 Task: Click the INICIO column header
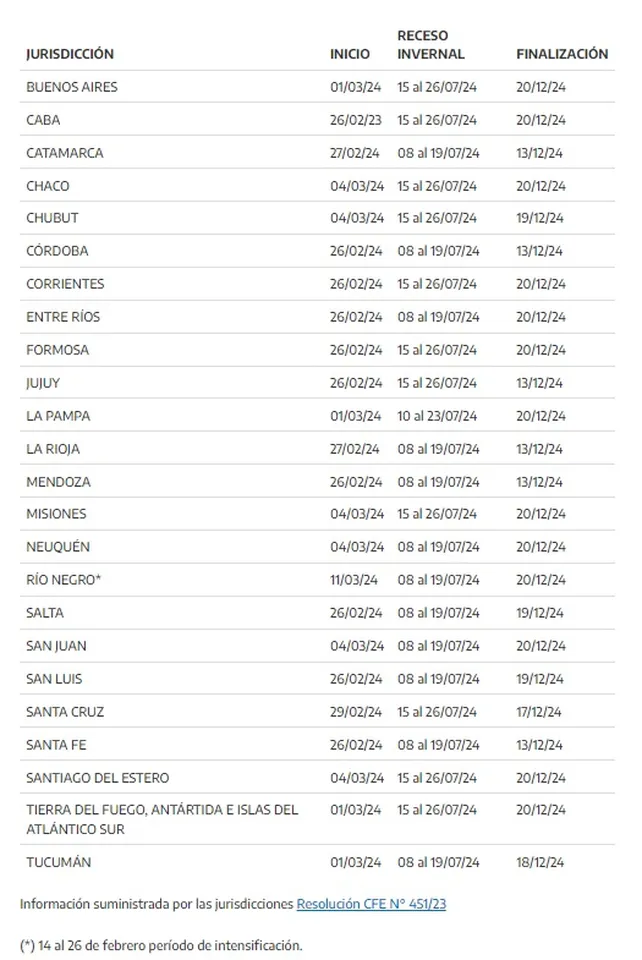tap(349, 54)
